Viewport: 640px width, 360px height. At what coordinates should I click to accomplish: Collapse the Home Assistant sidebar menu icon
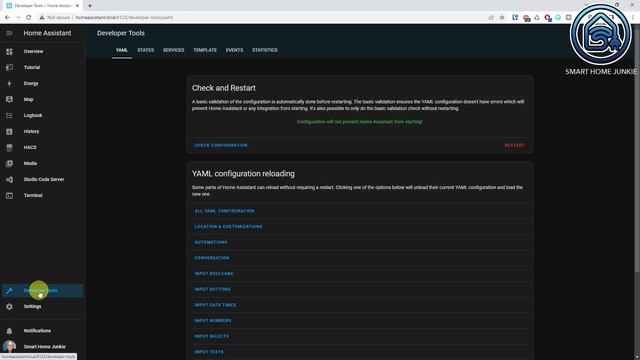tap(9, 33)
